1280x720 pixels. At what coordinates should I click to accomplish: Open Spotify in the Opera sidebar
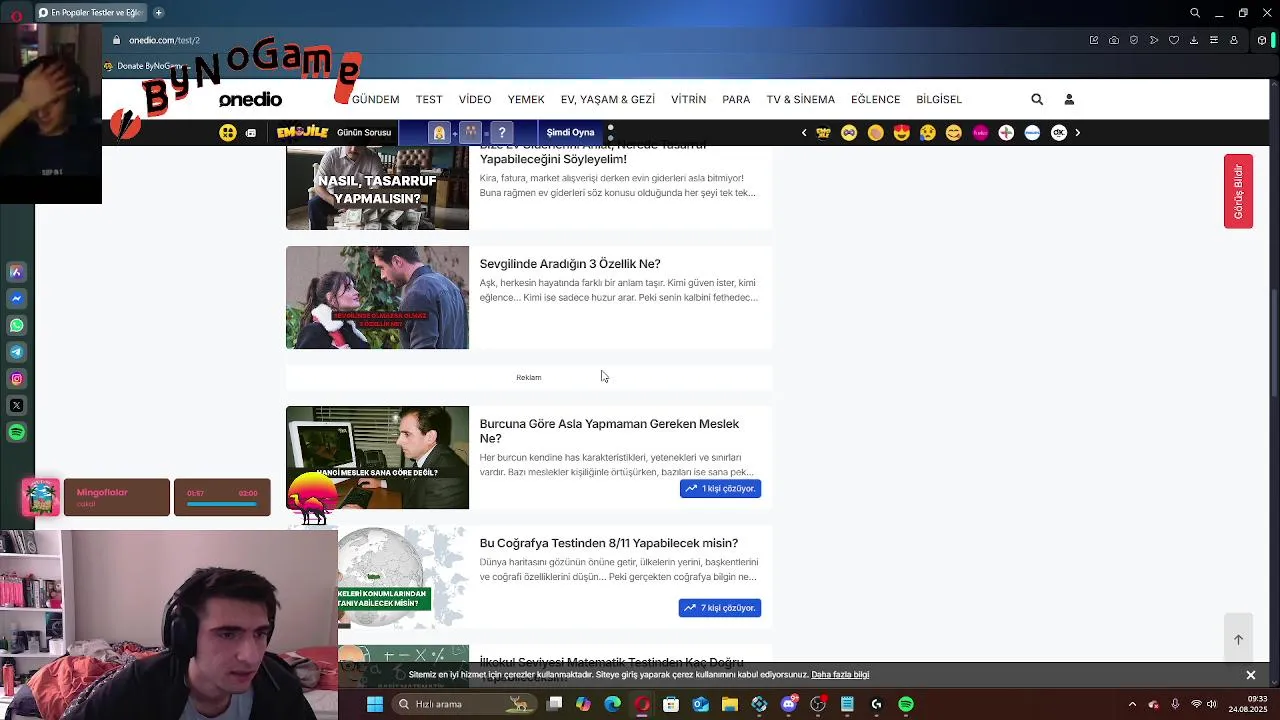pyautogui.click(x=17, y=432)
